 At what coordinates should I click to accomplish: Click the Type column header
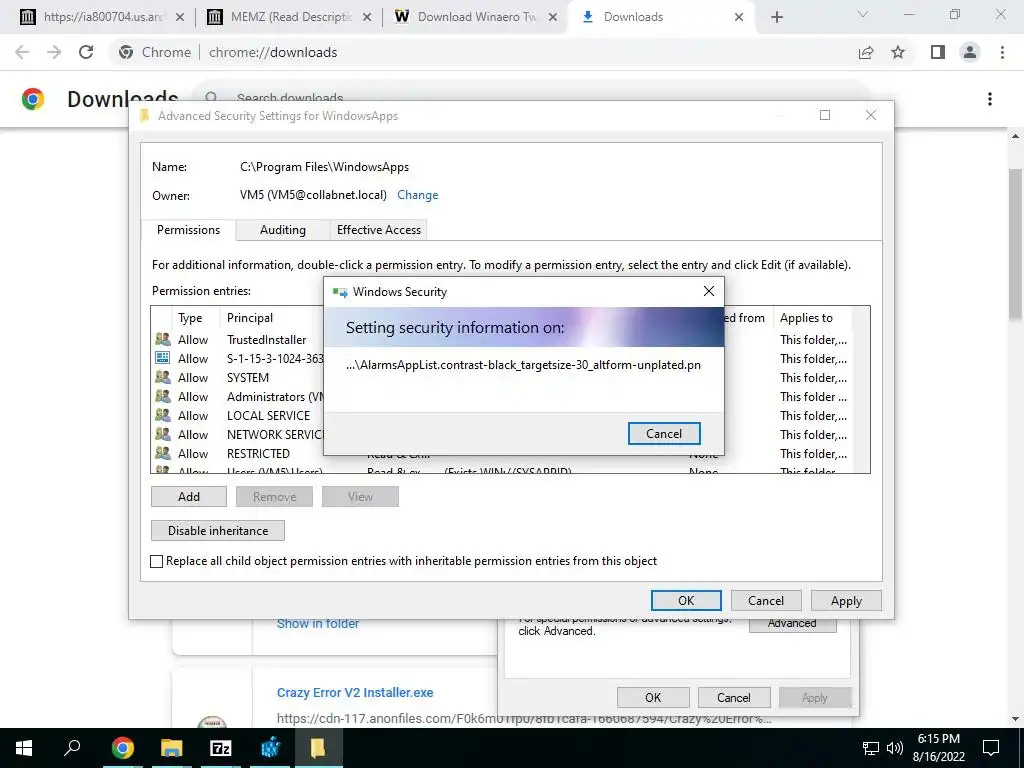click(190, 318)
